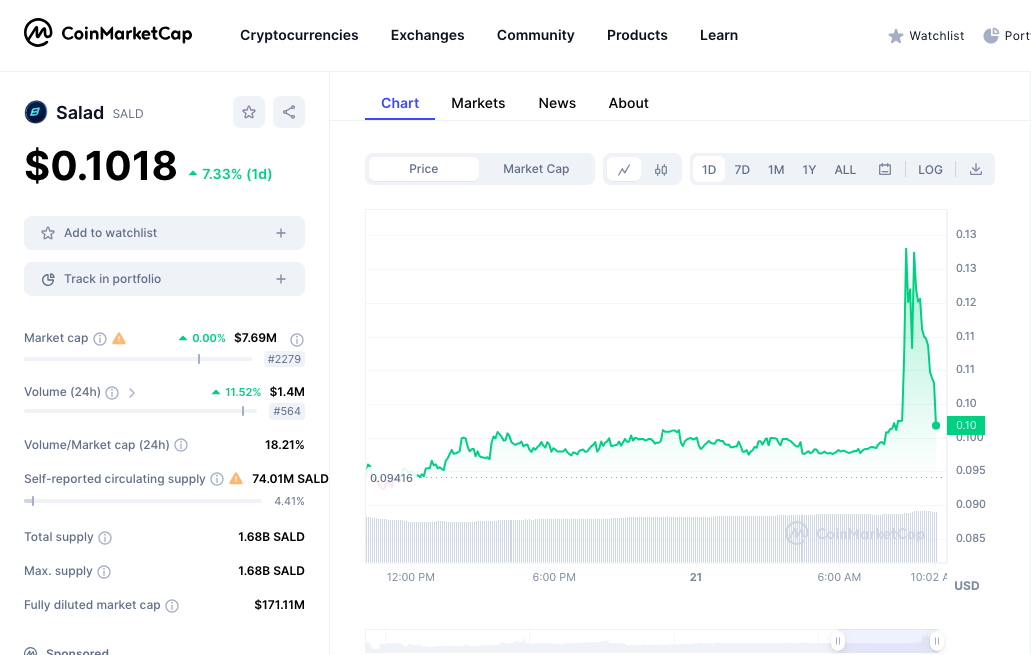Viewport: 1031px width, 655px height.
Task: Open the share options for Salad
Action: [x=289, y=112]
